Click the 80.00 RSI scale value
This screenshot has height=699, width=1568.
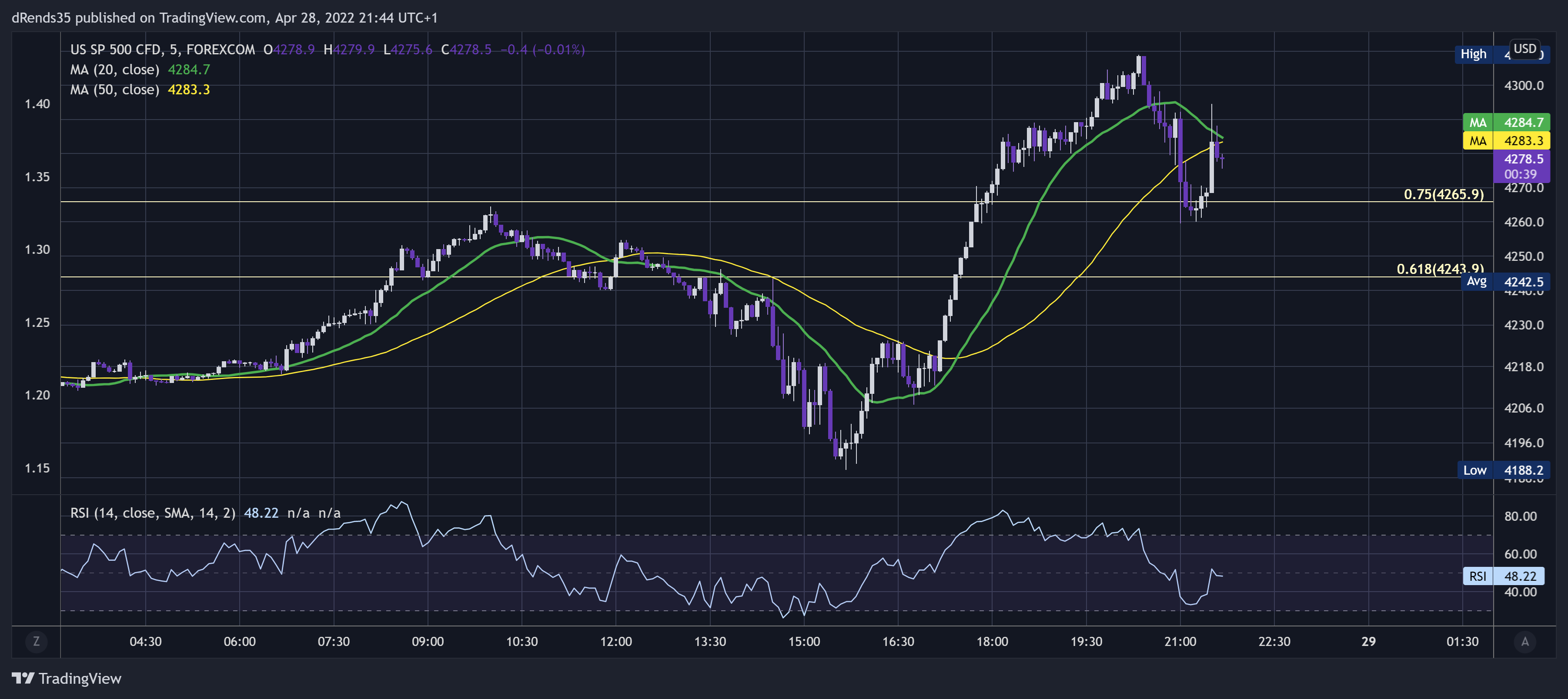[1521, 516]
